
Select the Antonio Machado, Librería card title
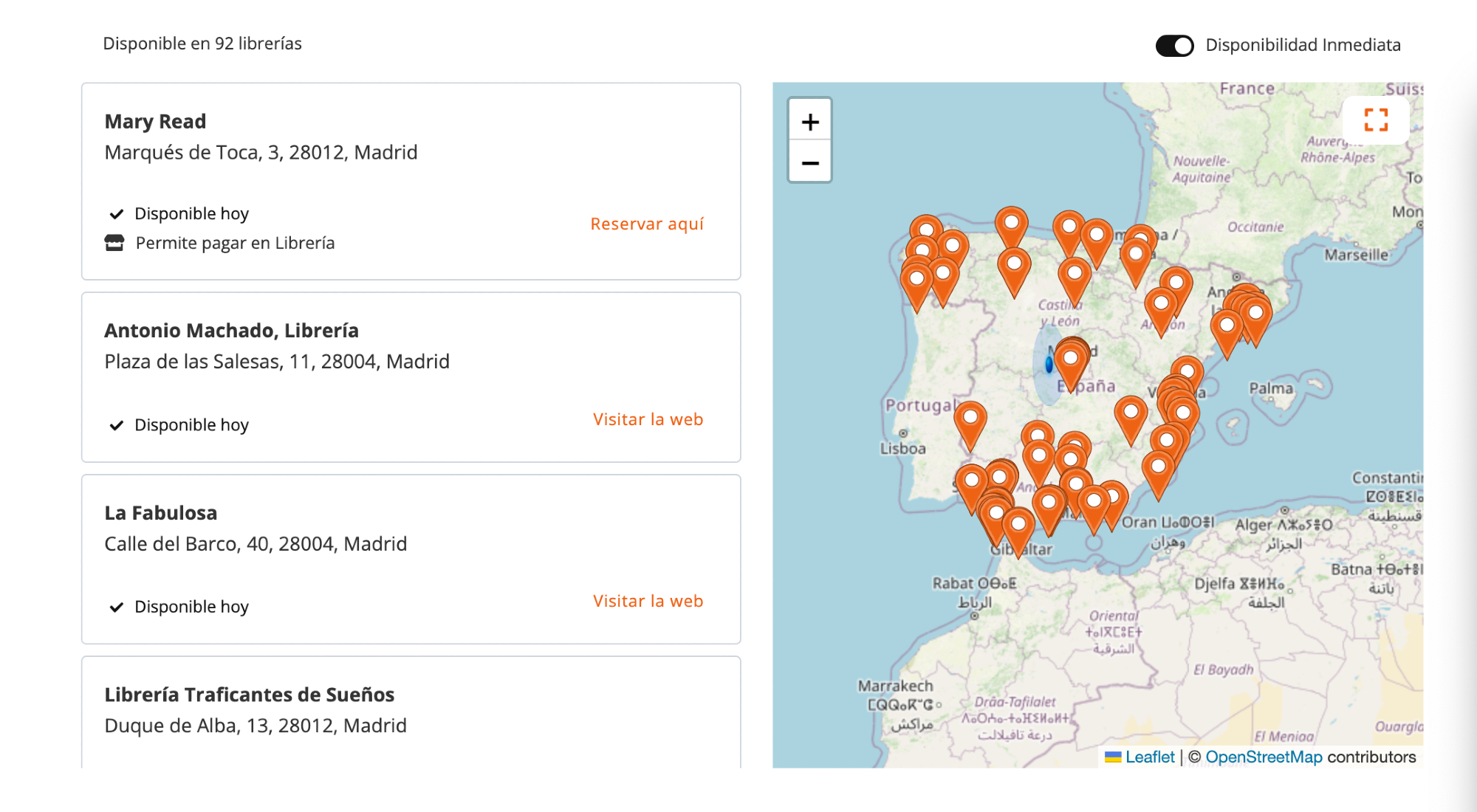(x=231, y=330)
